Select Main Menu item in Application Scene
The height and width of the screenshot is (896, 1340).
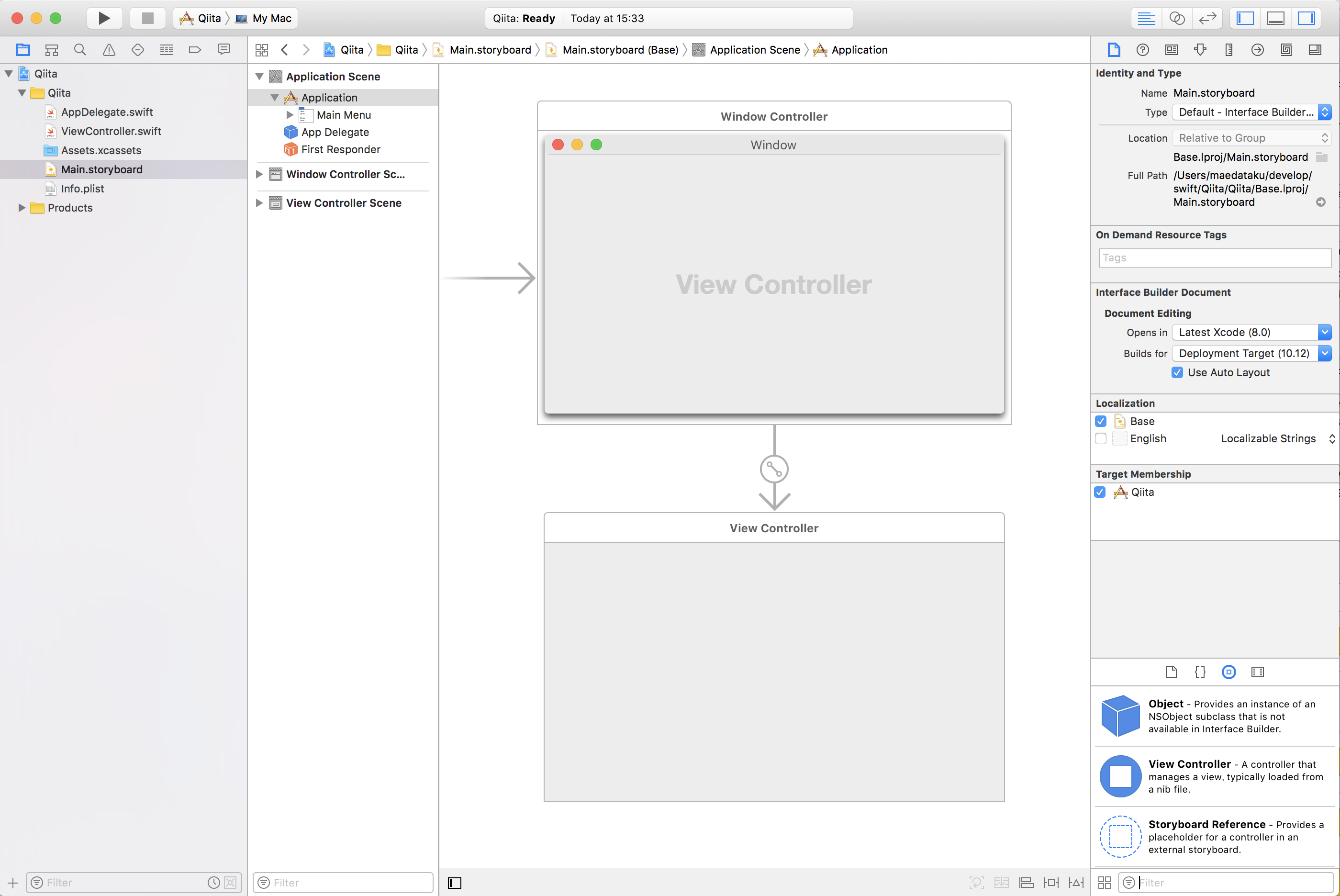pos(344,114)
